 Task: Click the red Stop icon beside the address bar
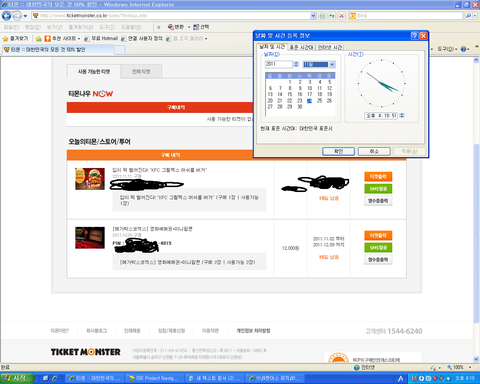click(341, 16)
